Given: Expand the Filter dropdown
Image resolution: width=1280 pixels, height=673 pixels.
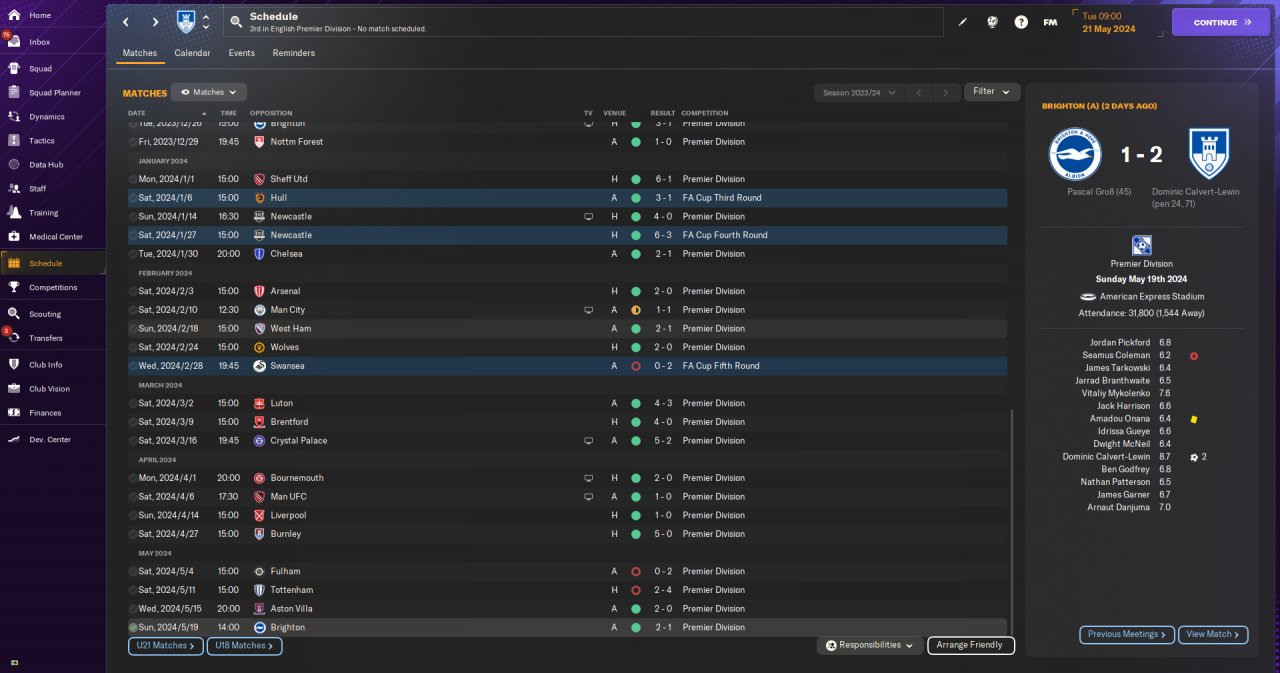Looking at the screenshot, I should click(x=992, y=92).
